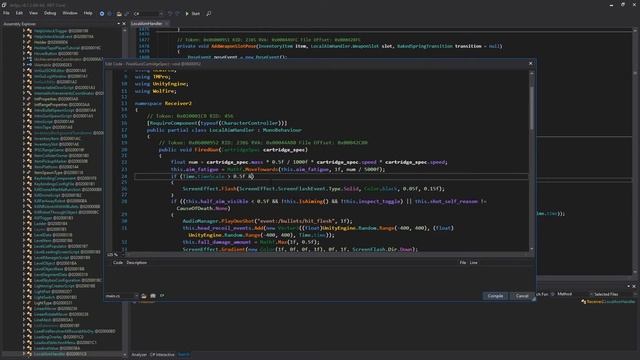Open the File menu
Screen dimensions: 640x360
[6, 13]
